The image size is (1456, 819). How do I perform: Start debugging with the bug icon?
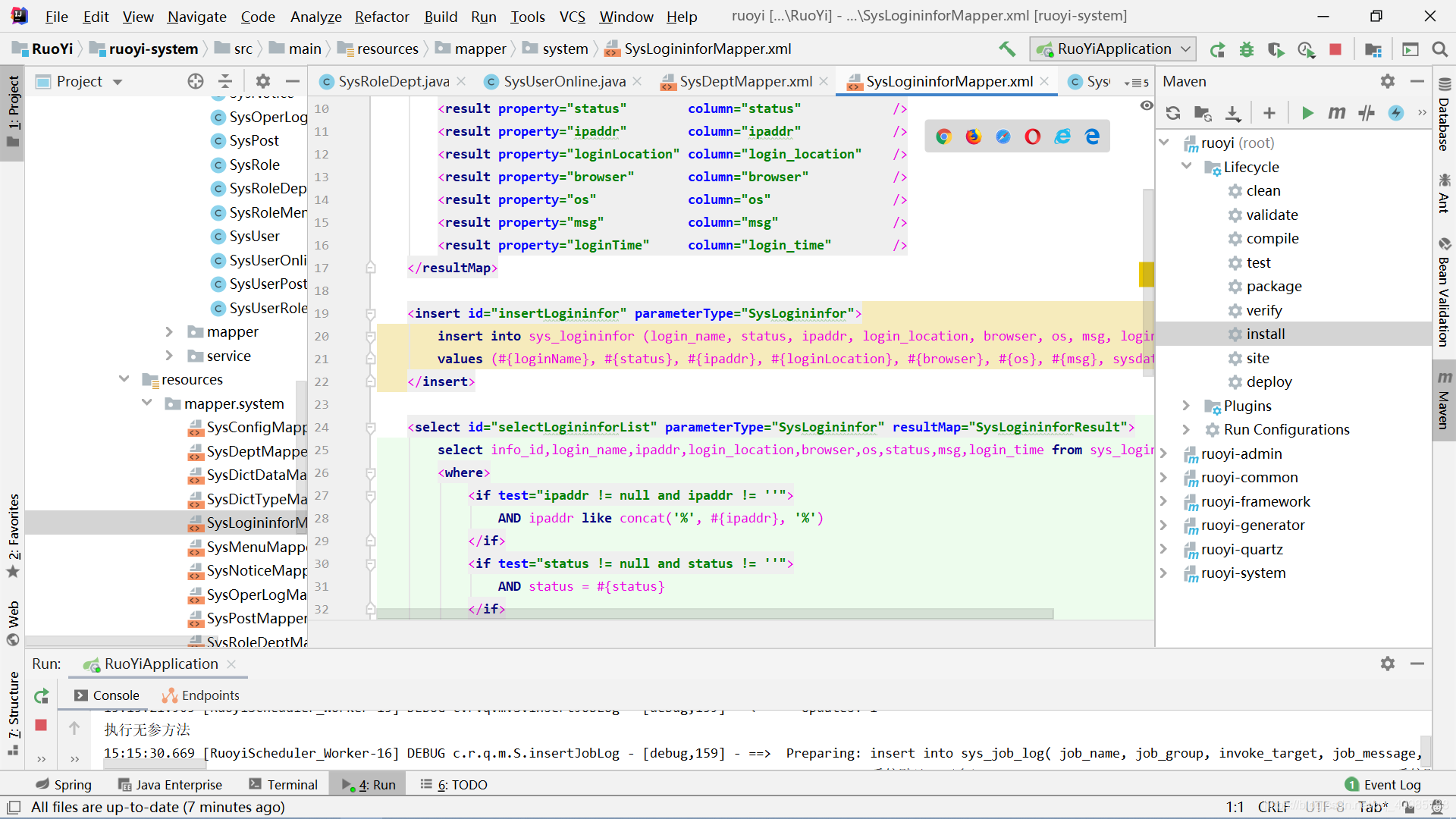pos(1247,49)
